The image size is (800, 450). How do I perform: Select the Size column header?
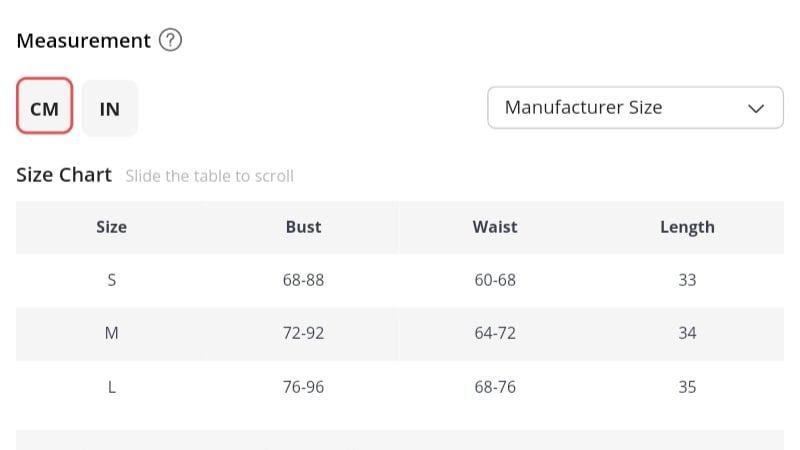coord(111,227)
